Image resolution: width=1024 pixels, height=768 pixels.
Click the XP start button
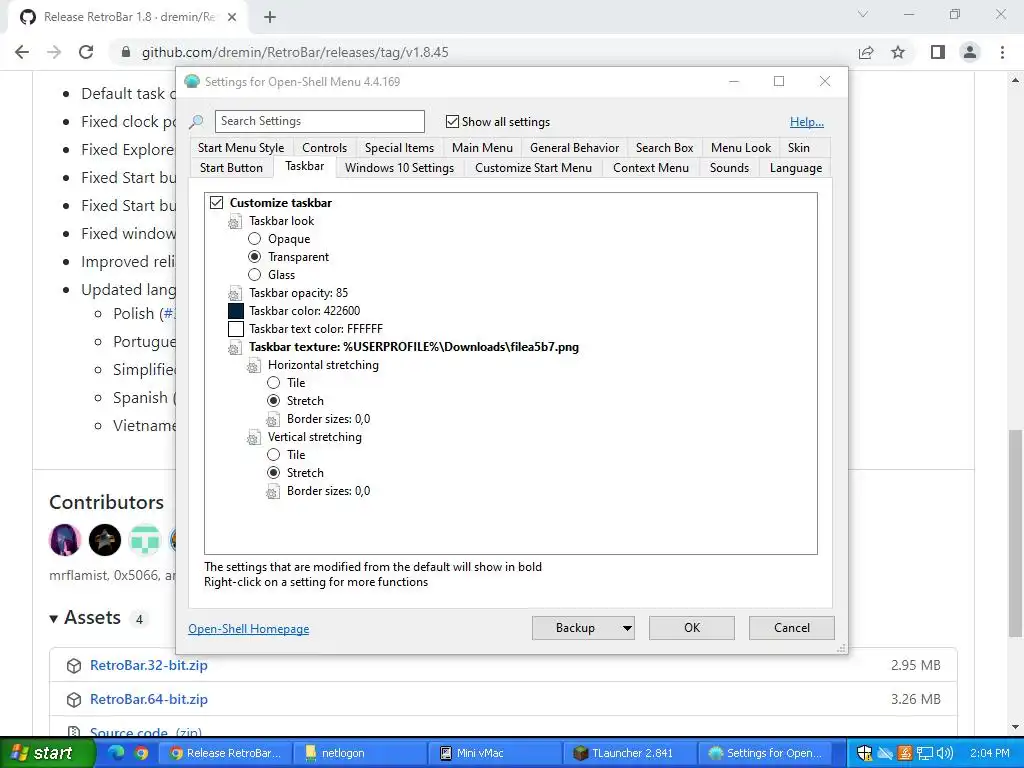tap(46, 753)
